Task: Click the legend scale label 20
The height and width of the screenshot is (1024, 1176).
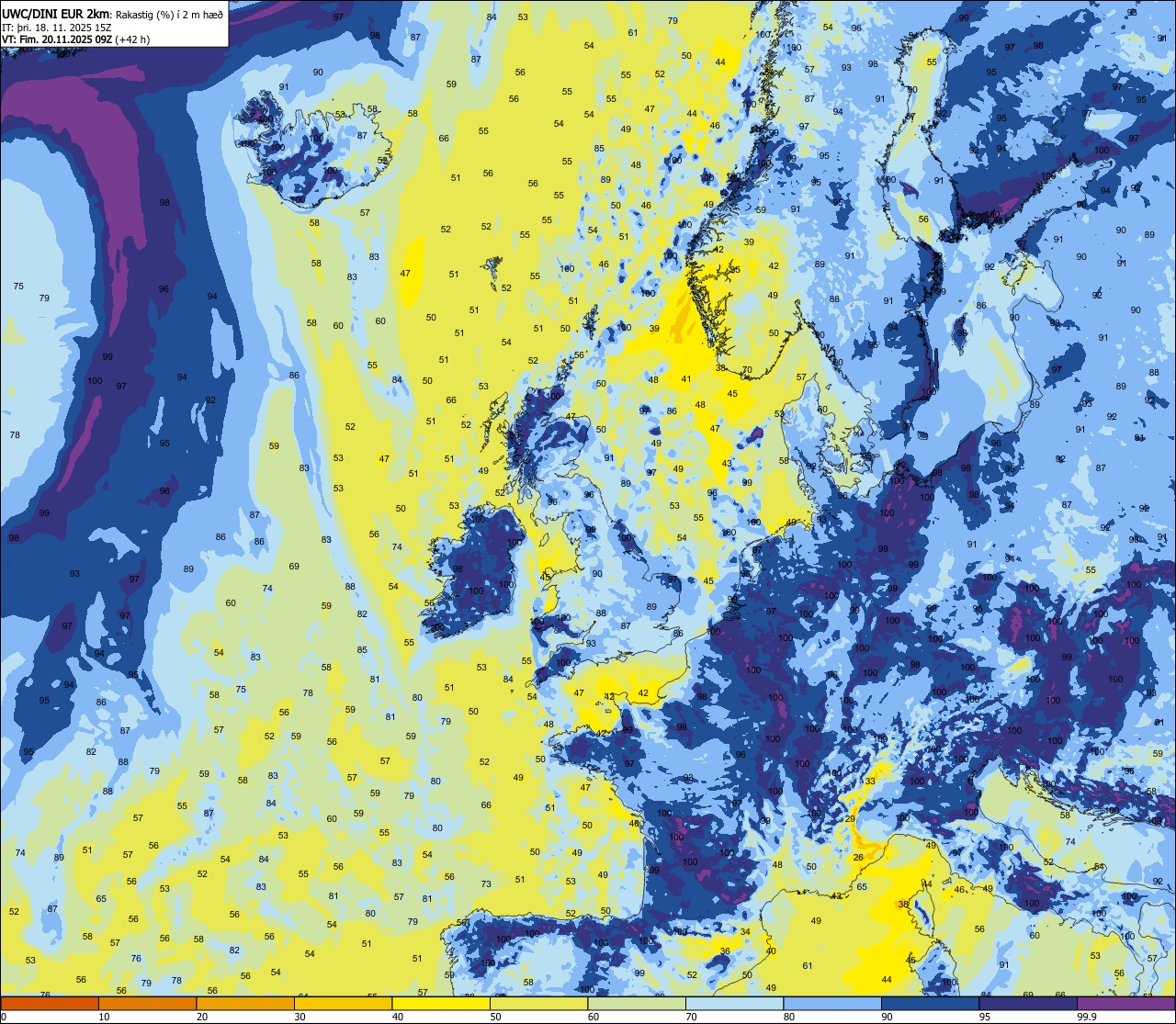Action: [202, 1017]
